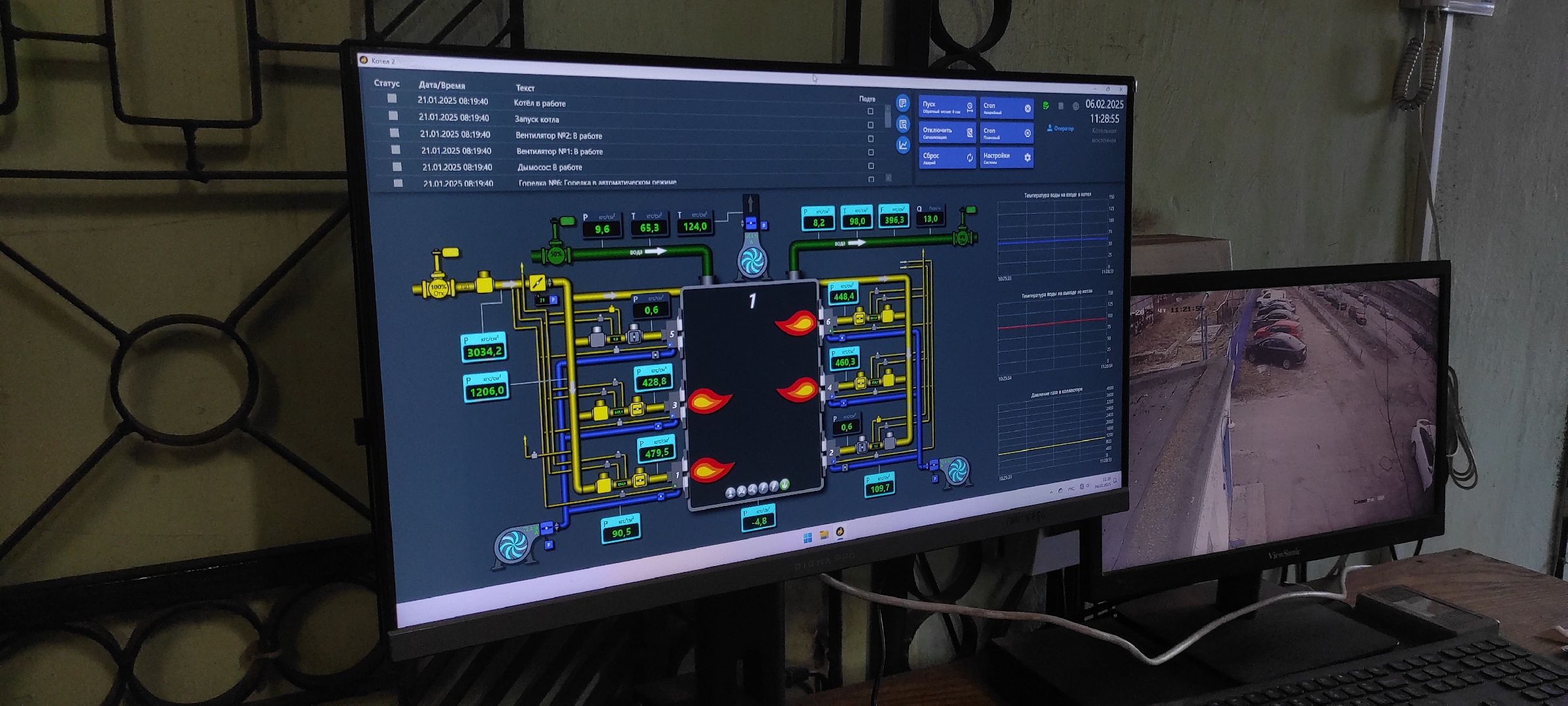Click the gas butterfly damper icon
This screenshot has width=1568, height=706.
538,282
